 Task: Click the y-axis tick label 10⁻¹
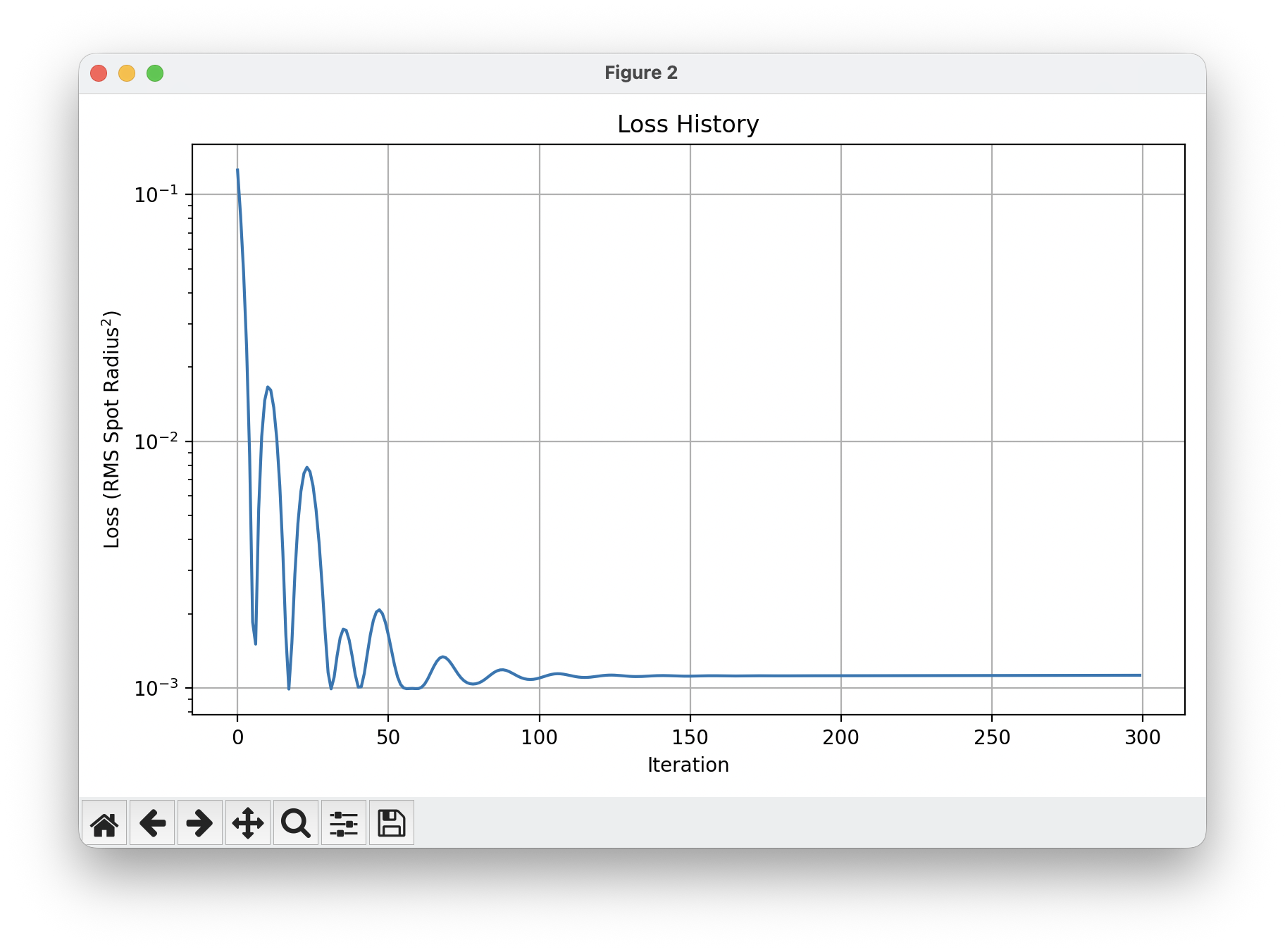point(156,194)
